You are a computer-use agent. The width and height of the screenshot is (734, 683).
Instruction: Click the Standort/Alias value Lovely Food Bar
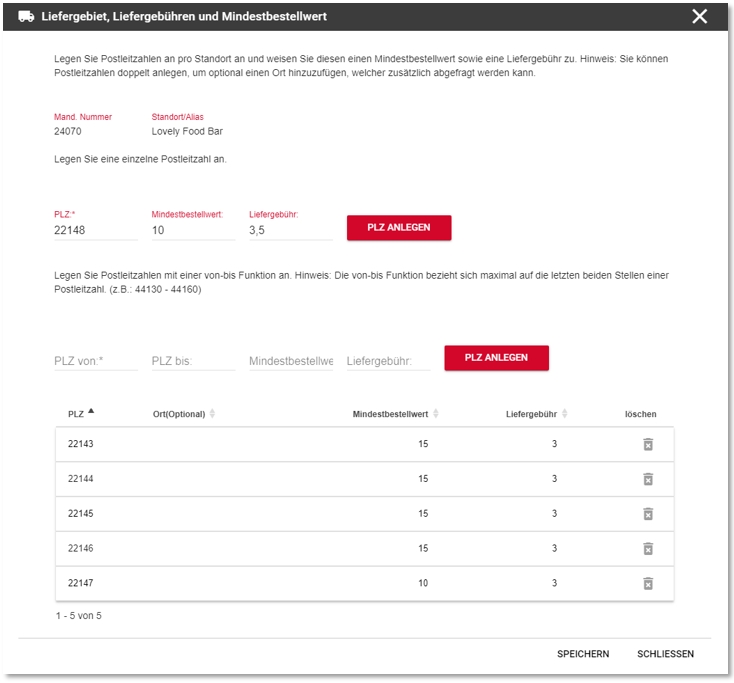point(187,132)
